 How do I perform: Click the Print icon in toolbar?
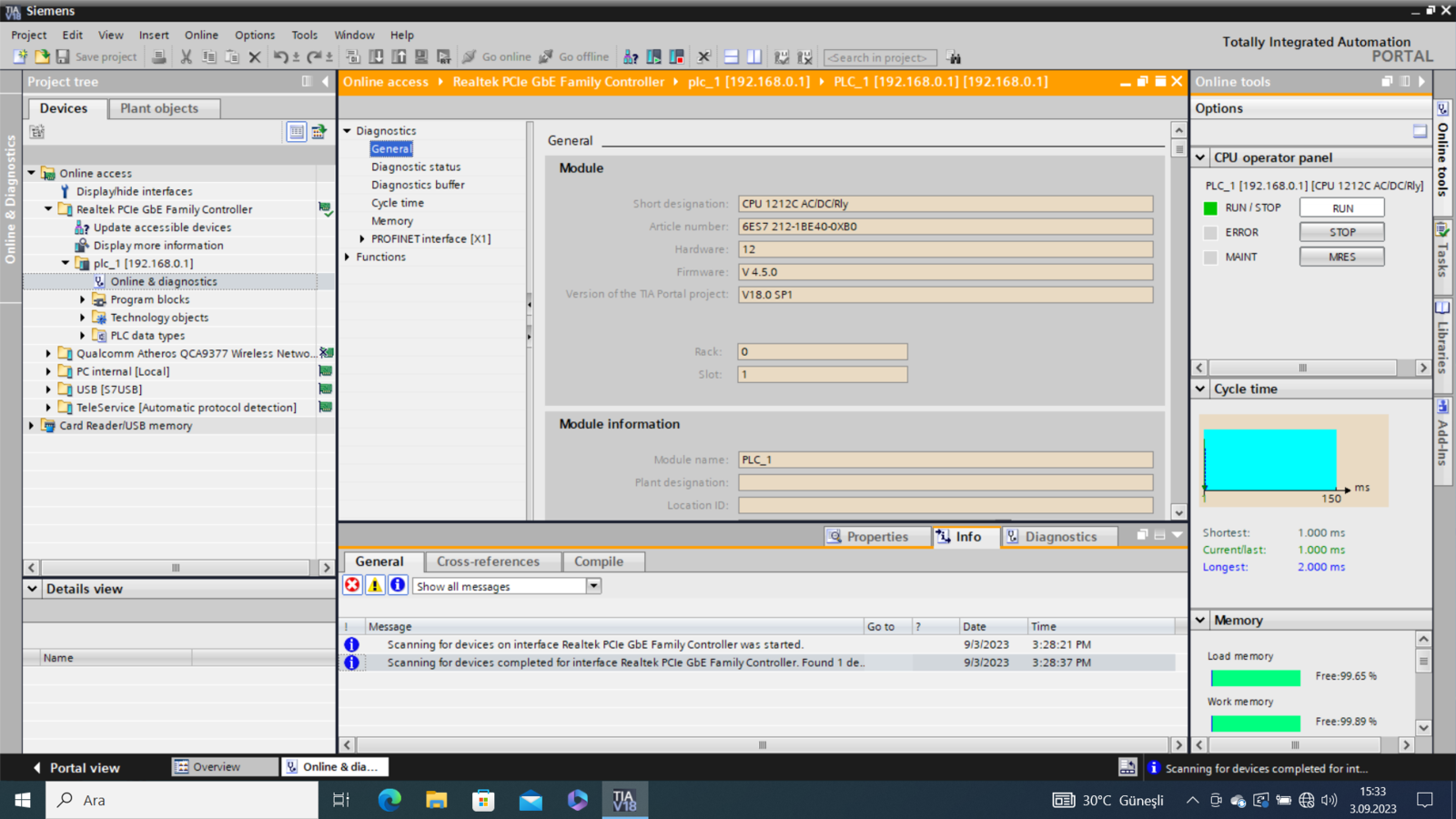point(159,56)
